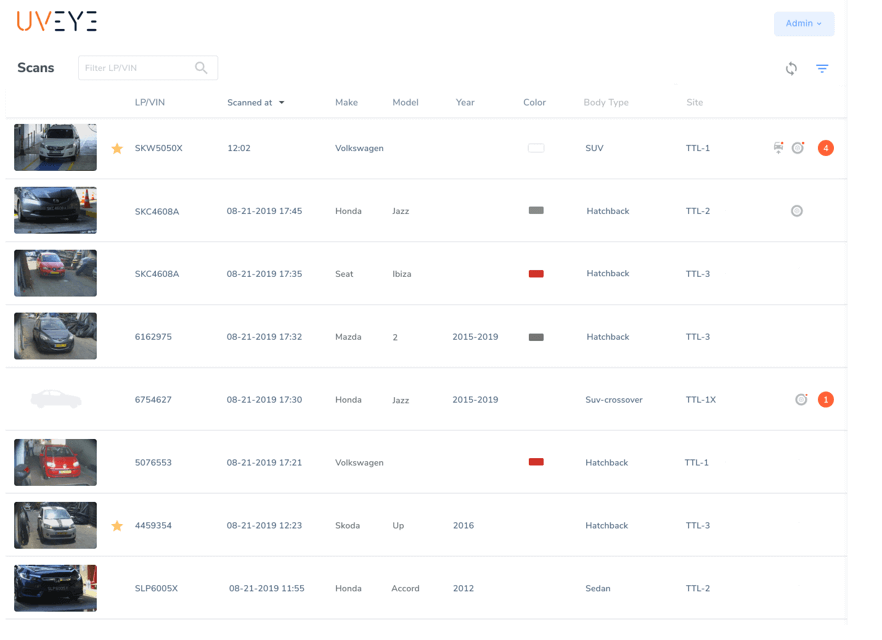Click red color swatch for 5076553
The width and height of the screenshot is (882, 640).
click(536, 462)
